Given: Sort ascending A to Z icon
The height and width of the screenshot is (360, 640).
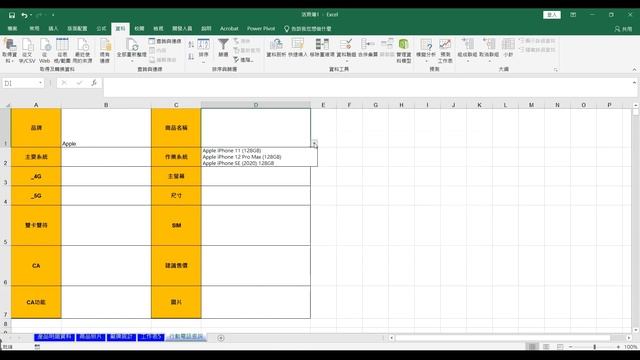Looking at the screenshot, I should click(191, 44).
